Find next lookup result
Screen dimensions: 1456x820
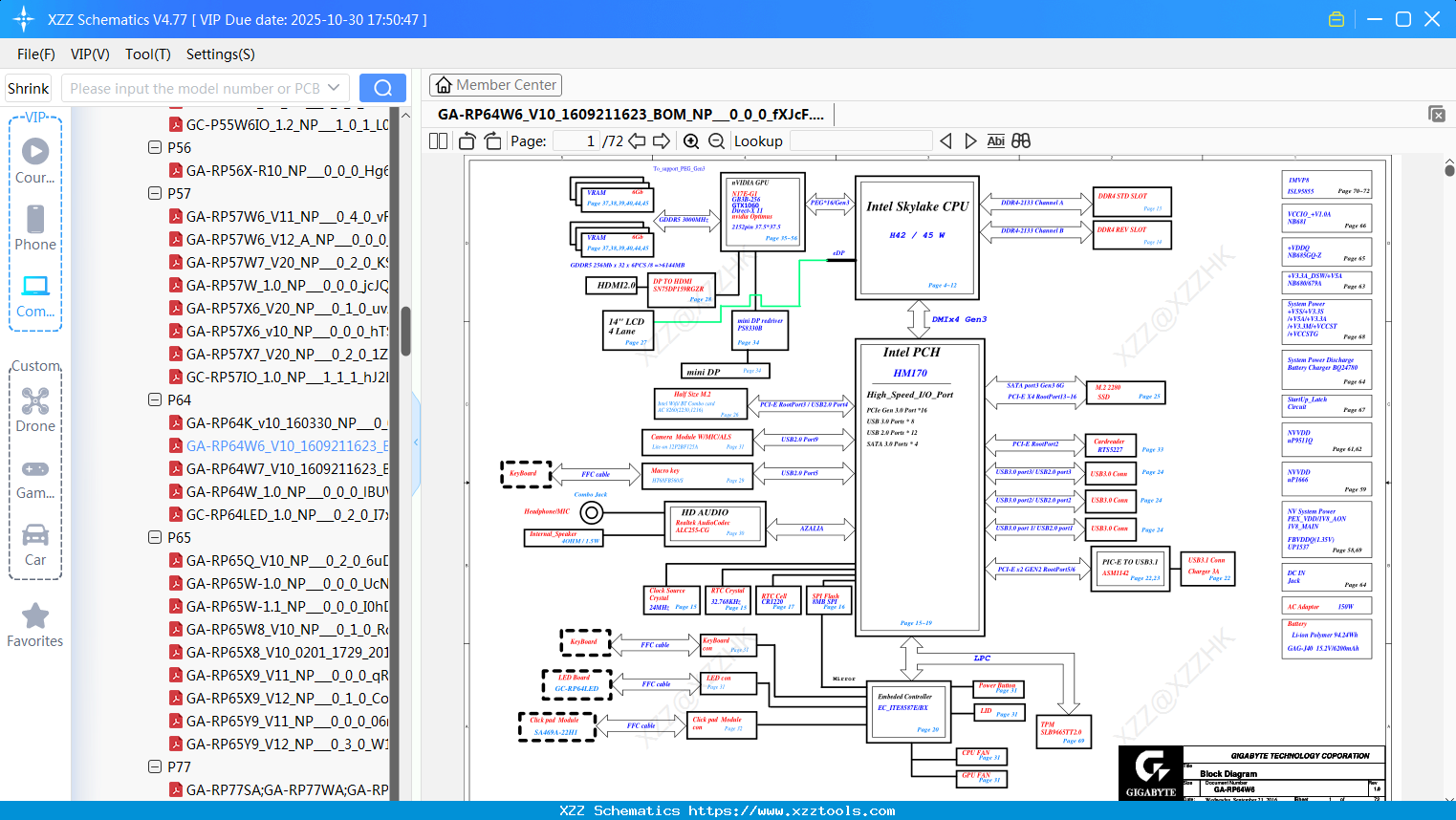click(970, 140)
